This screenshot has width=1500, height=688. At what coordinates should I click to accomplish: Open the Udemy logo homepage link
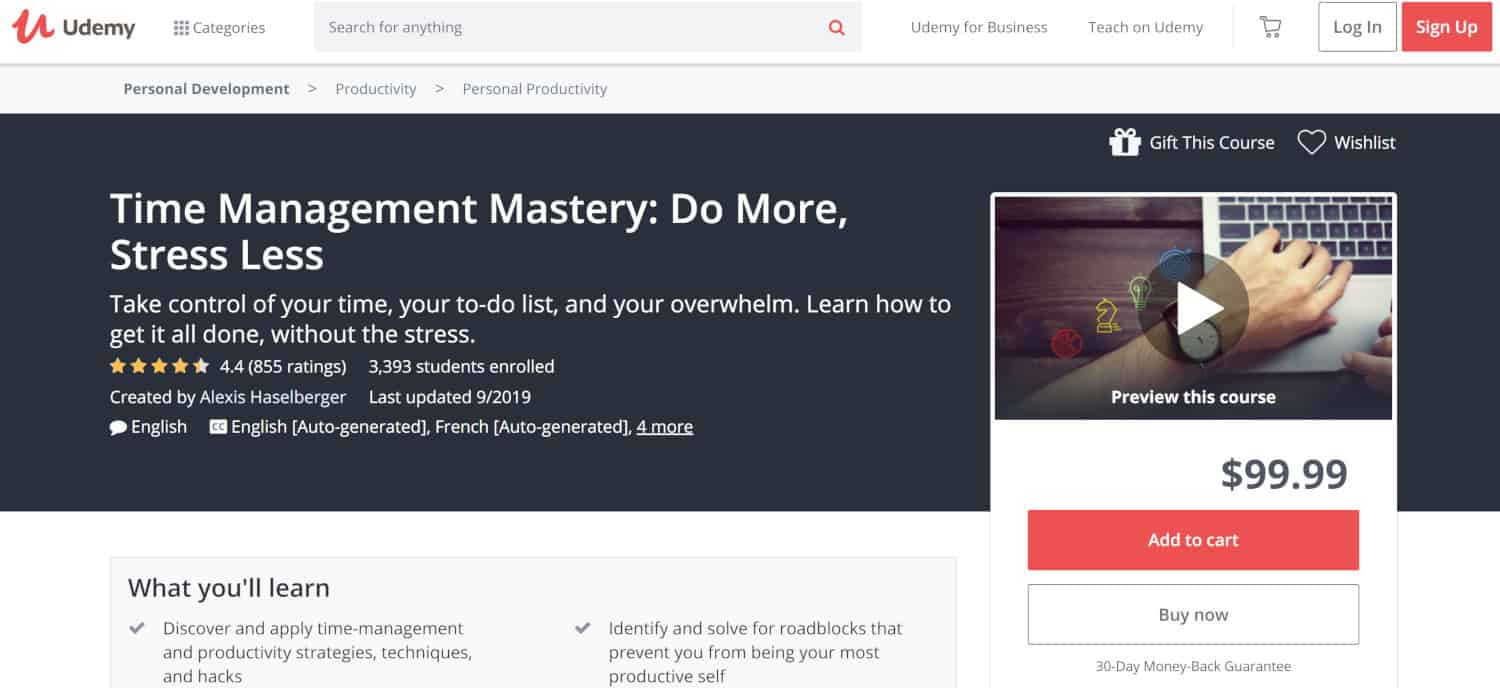[74, 27]
